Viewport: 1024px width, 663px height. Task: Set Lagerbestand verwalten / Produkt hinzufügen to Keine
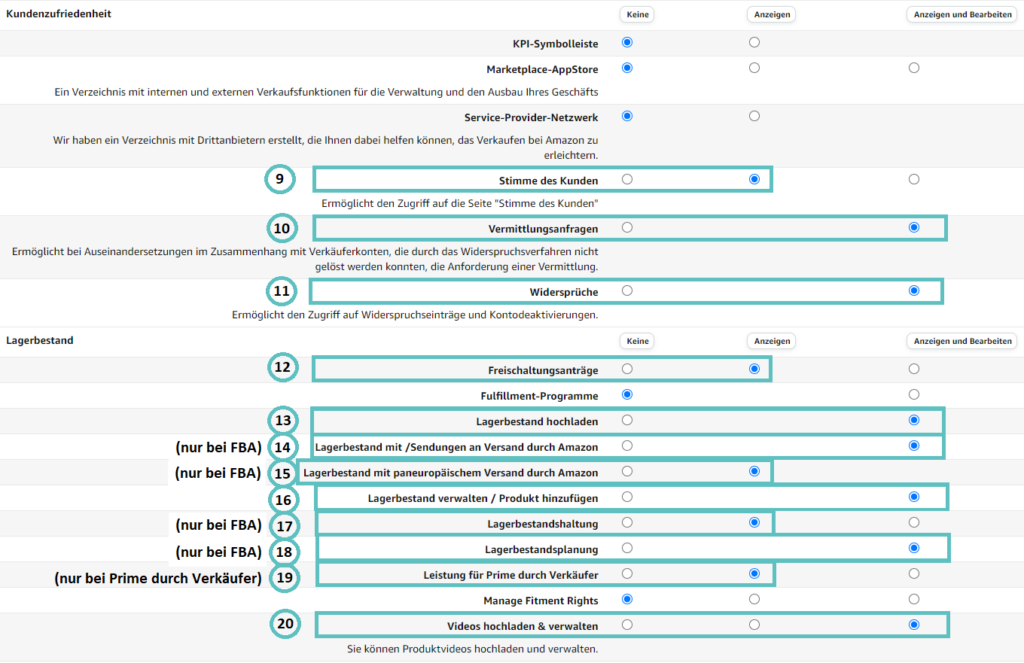pos(627,497)
